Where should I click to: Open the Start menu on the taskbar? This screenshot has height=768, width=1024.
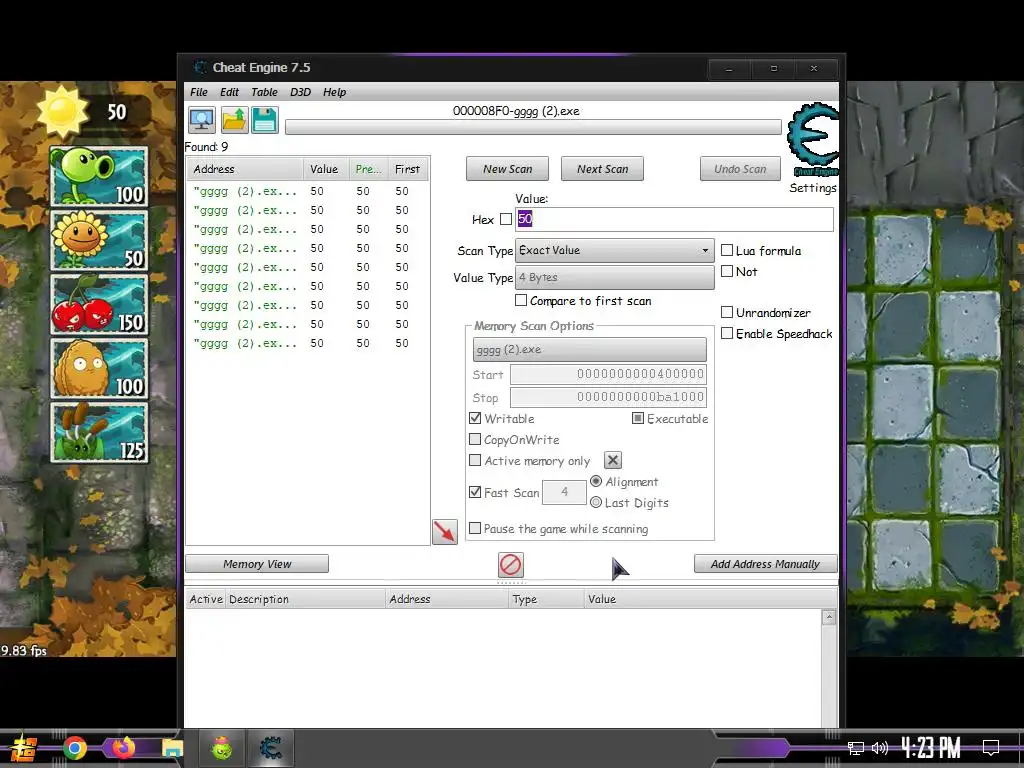(x=22, y=748)
